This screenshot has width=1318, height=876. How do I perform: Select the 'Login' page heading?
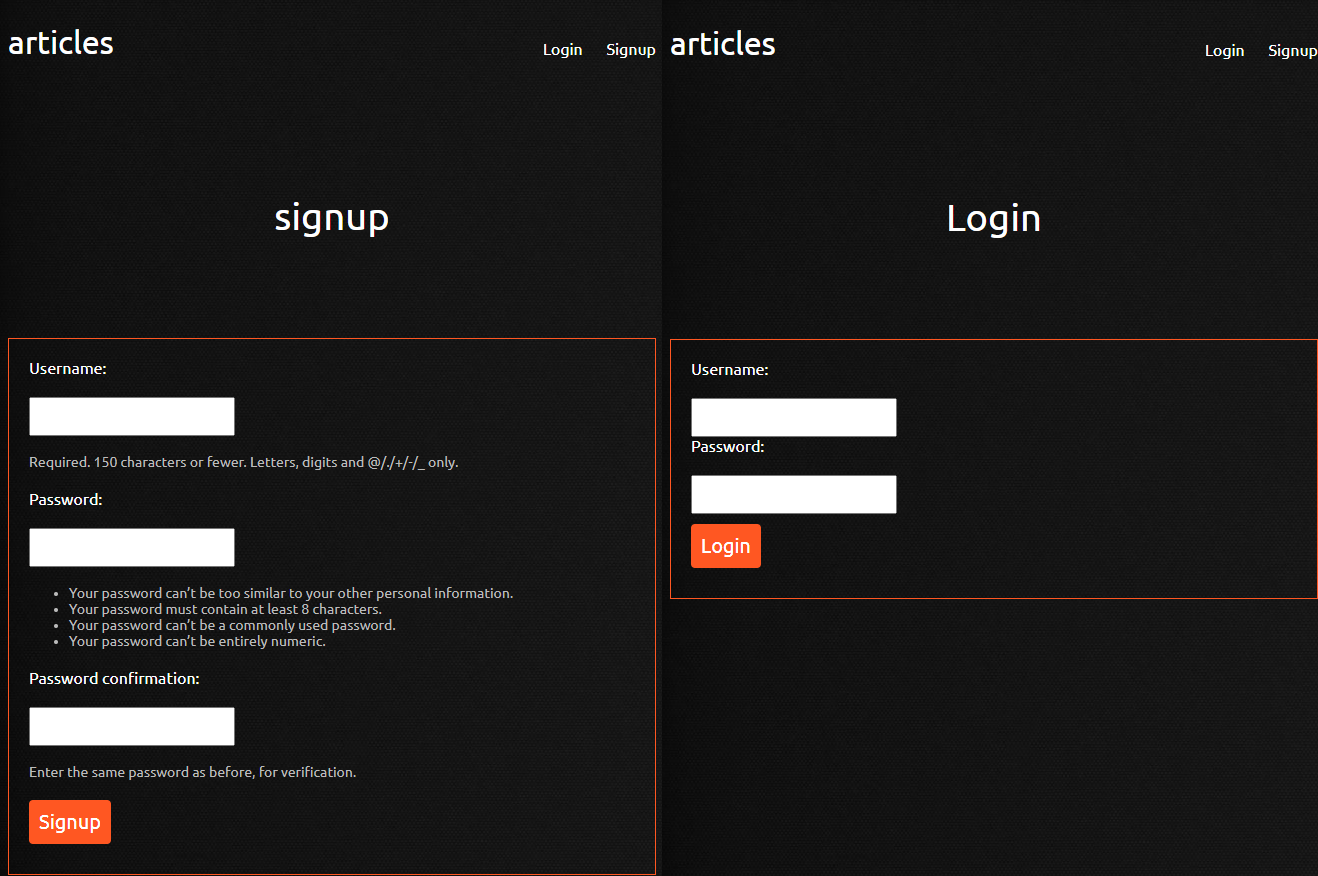click(994, 218)
